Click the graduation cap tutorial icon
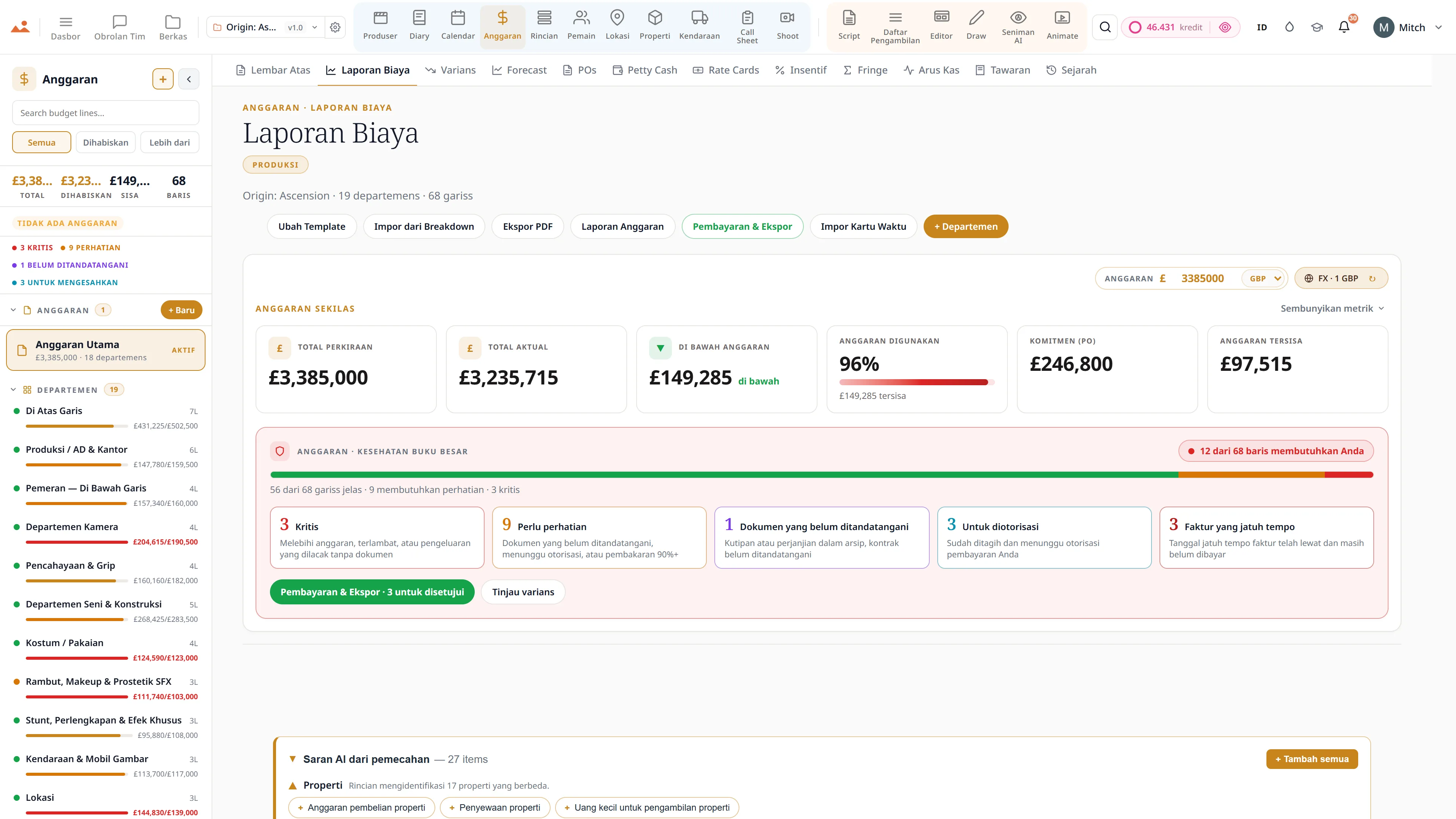This screenshot has height=819, width=1456. 1317,27
